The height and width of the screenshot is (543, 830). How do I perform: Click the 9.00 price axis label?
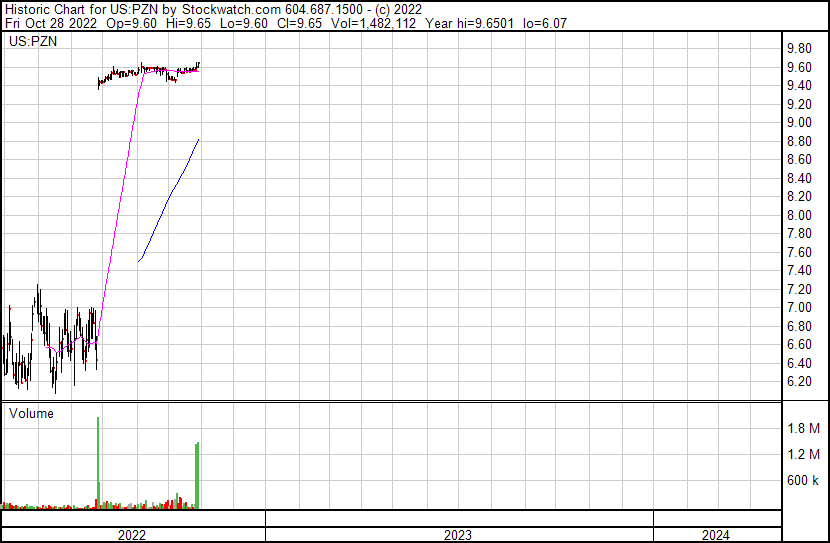(799, 122)
